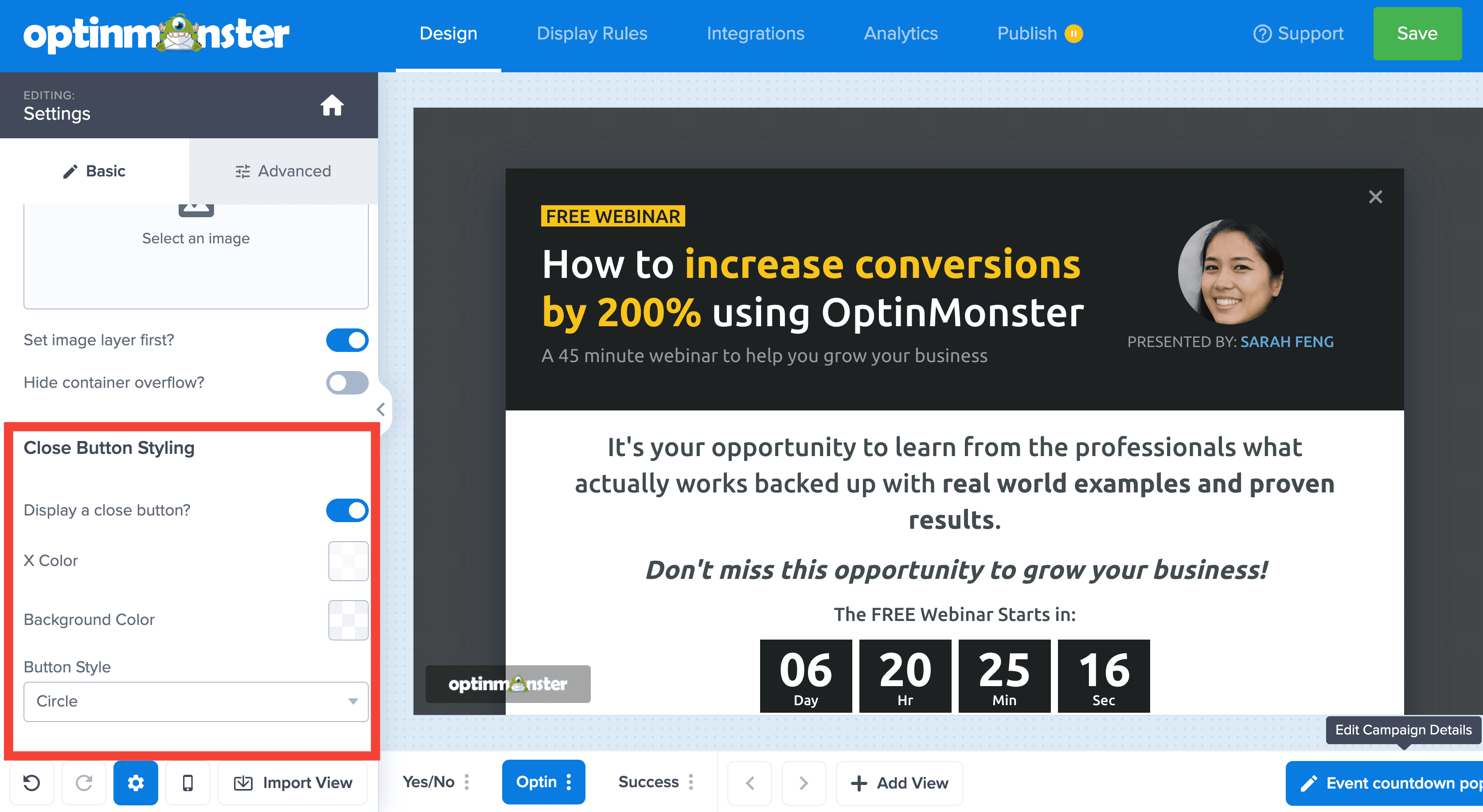Close the popup with the X icon

[x=1375, y=197]
